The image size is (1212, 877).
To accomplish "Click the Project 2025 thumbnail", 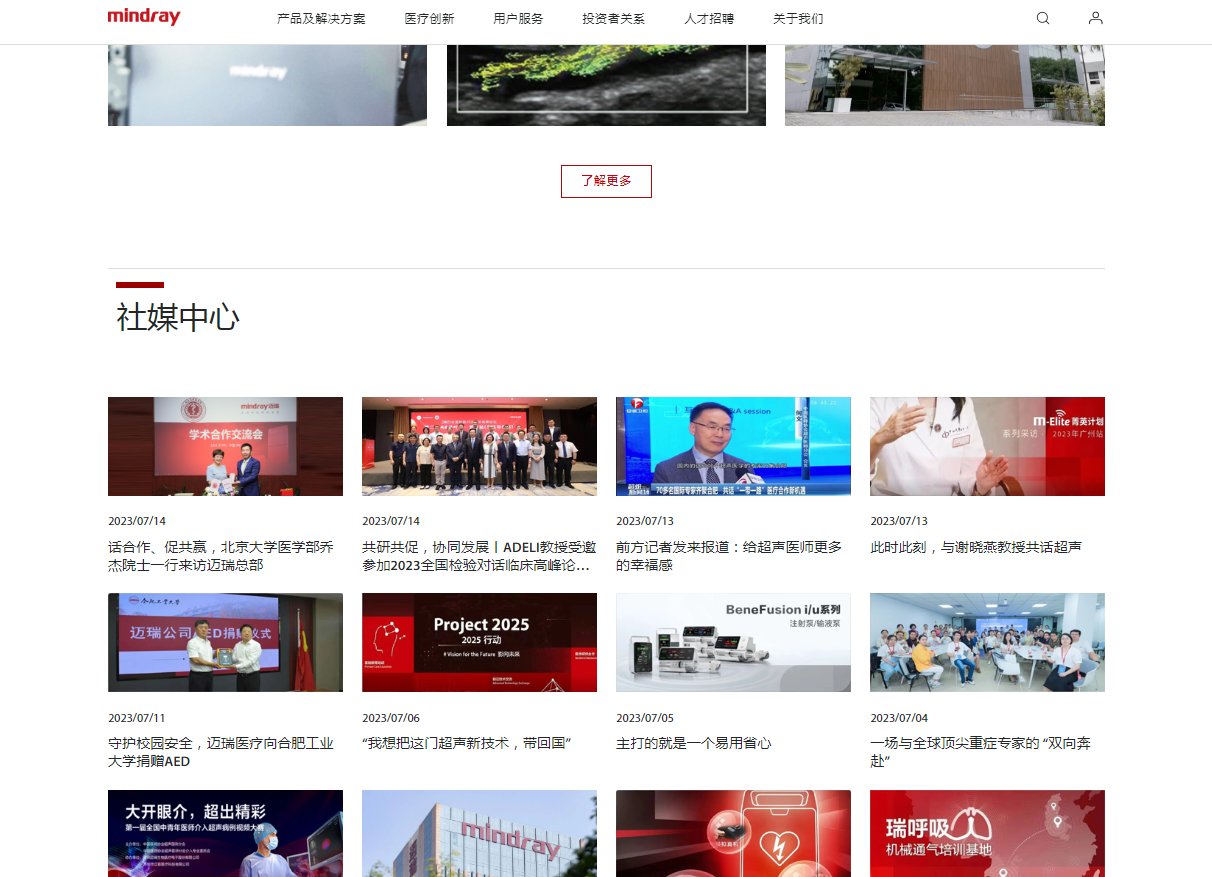I will 479,642.
